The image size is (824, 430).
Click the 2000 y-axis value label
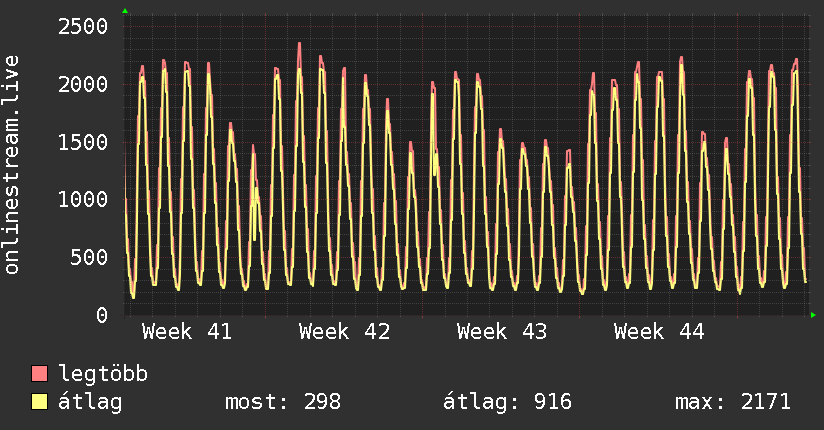pos(83,84)
